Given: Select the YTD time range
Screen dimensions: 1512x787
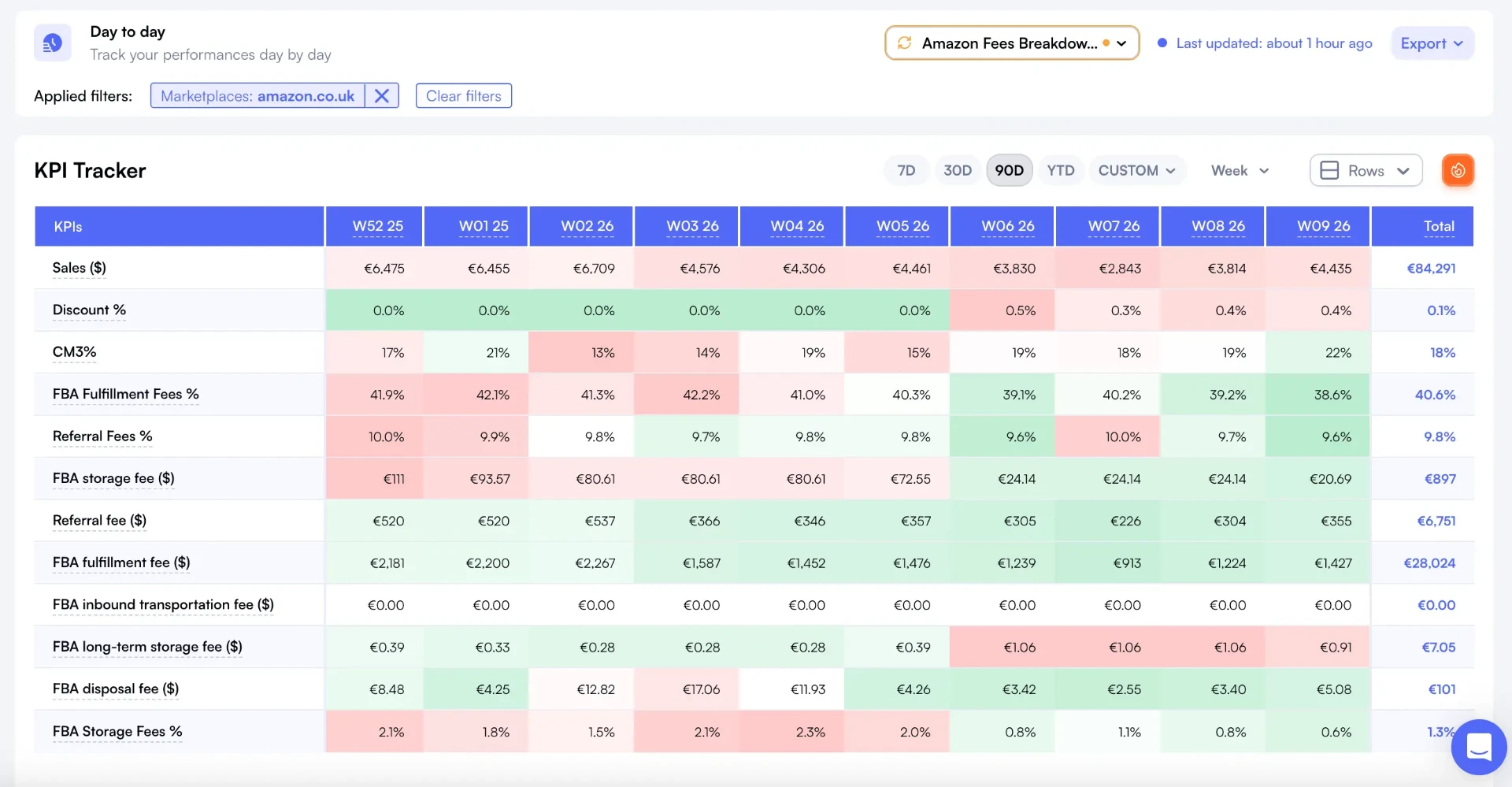Looking at the screenshot, I should (1061, 170).
